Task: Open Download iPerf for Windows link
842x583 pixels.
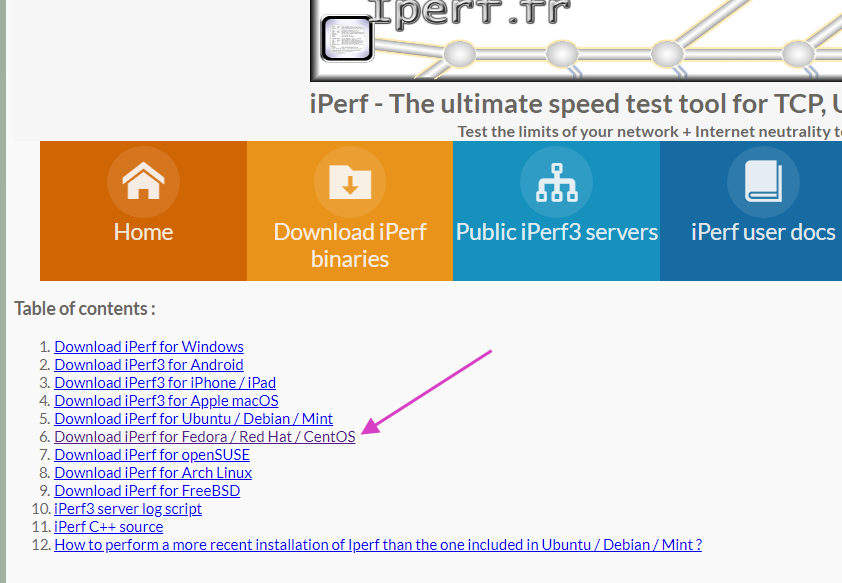Action: coord(149,346)
